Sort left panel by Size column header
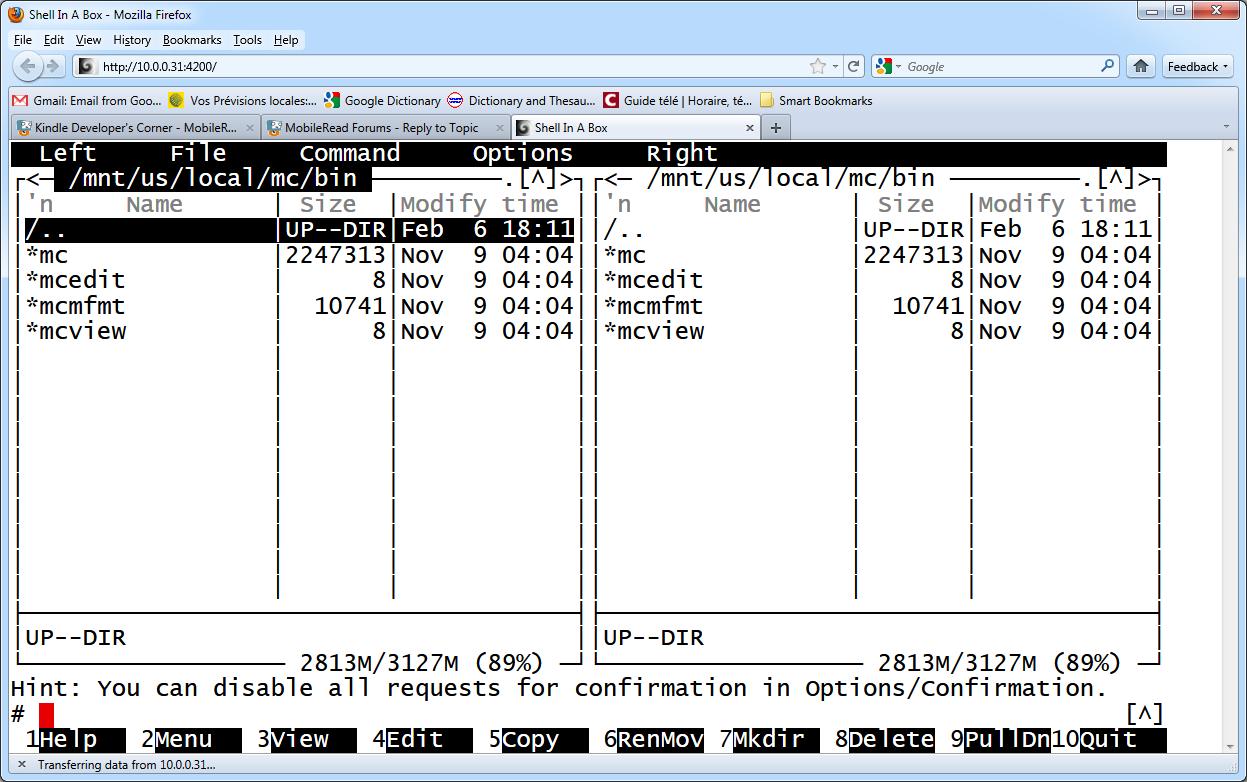The image size is (1247, 782). [328, 205]
